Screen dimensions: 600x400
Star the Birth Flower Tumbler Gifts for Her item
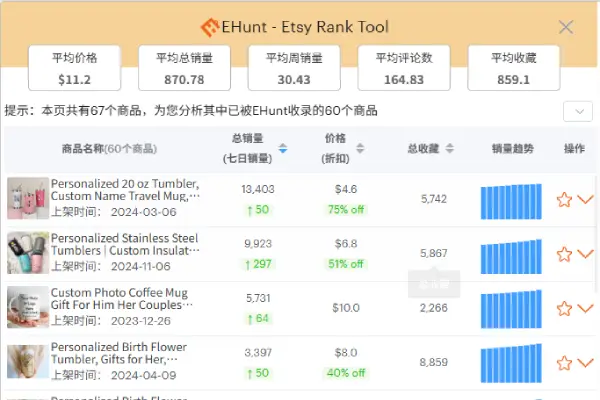coord(564,363)
